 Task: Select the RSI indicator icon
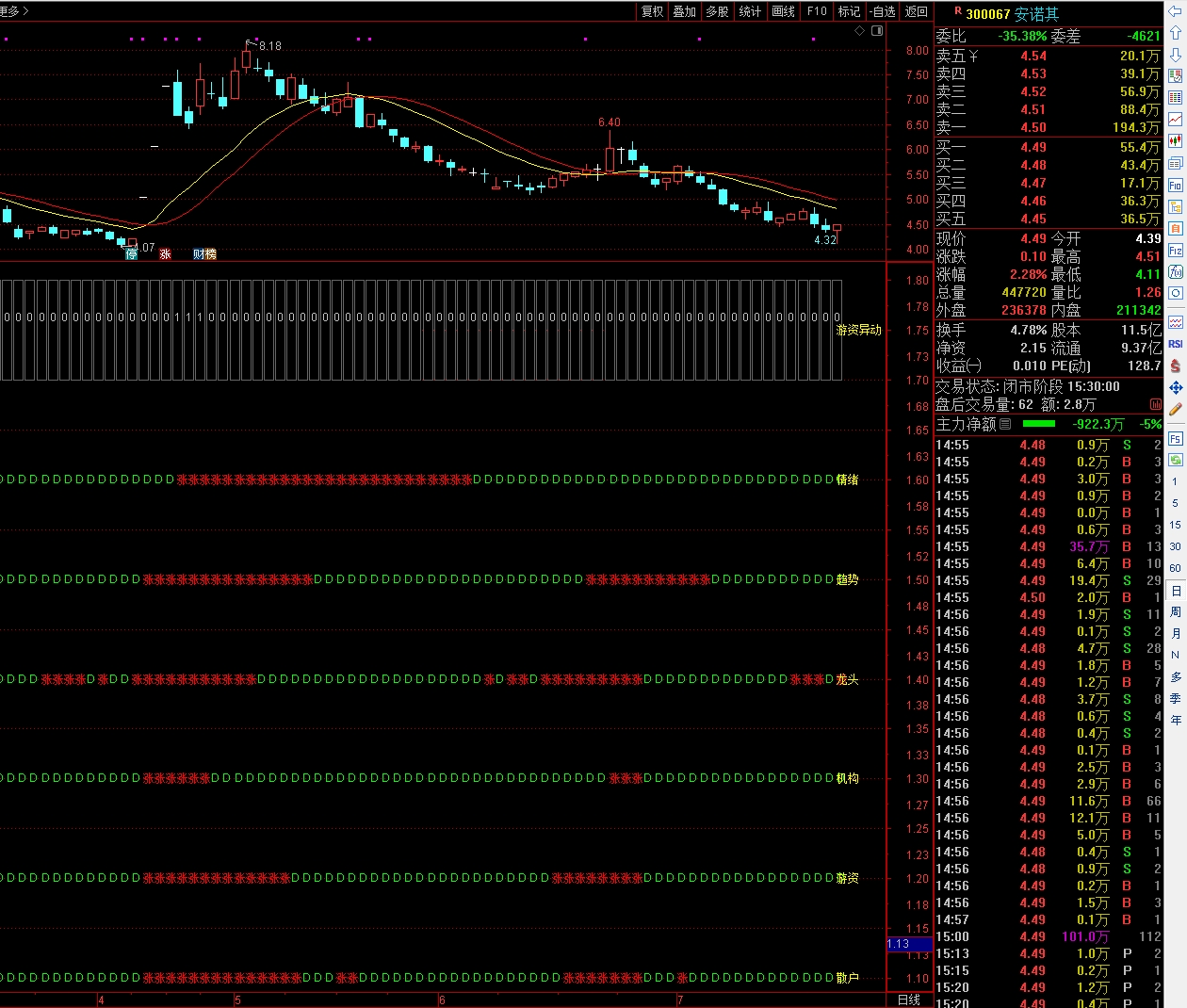1175,344
